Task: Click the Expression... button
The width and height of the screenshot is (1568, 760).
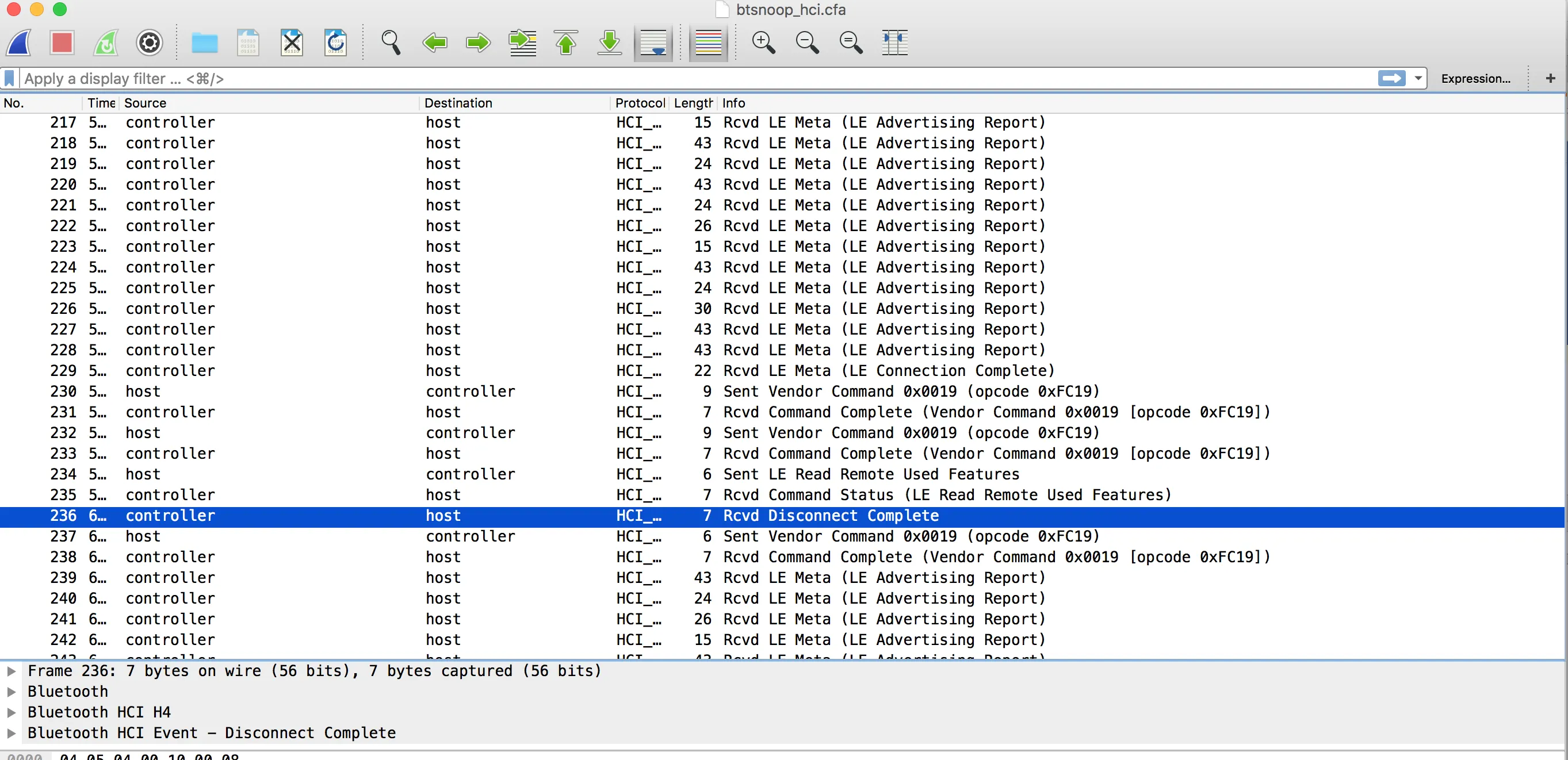Action: point(1475,79)
